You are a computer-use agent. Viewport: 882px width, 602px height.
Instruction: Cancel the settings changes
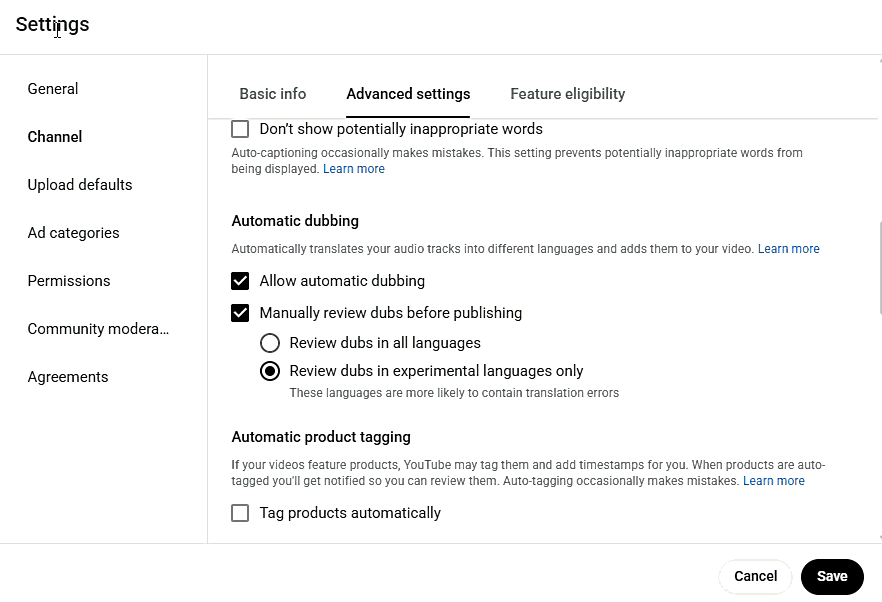[755, 576]
